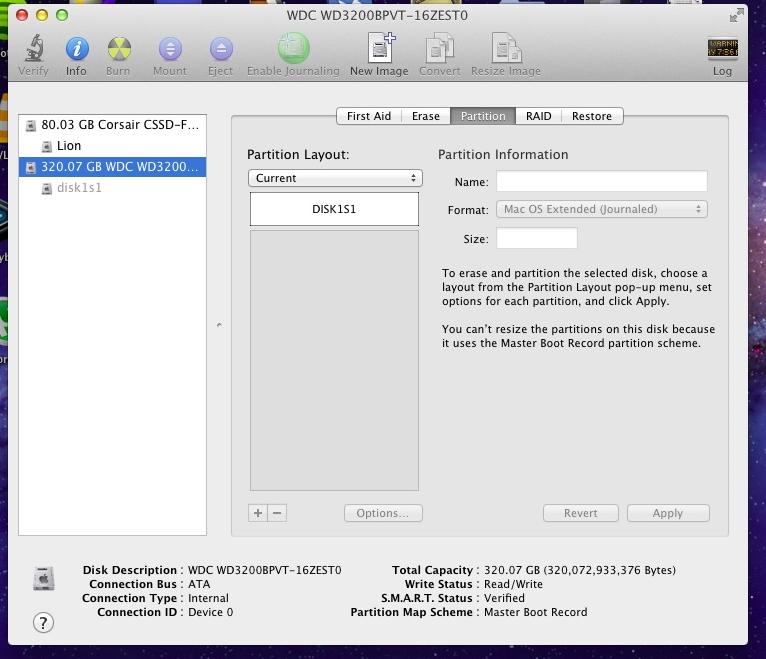
Task: Click the disk drive icon beside Disk Description
Action: [x=44, y=578]
